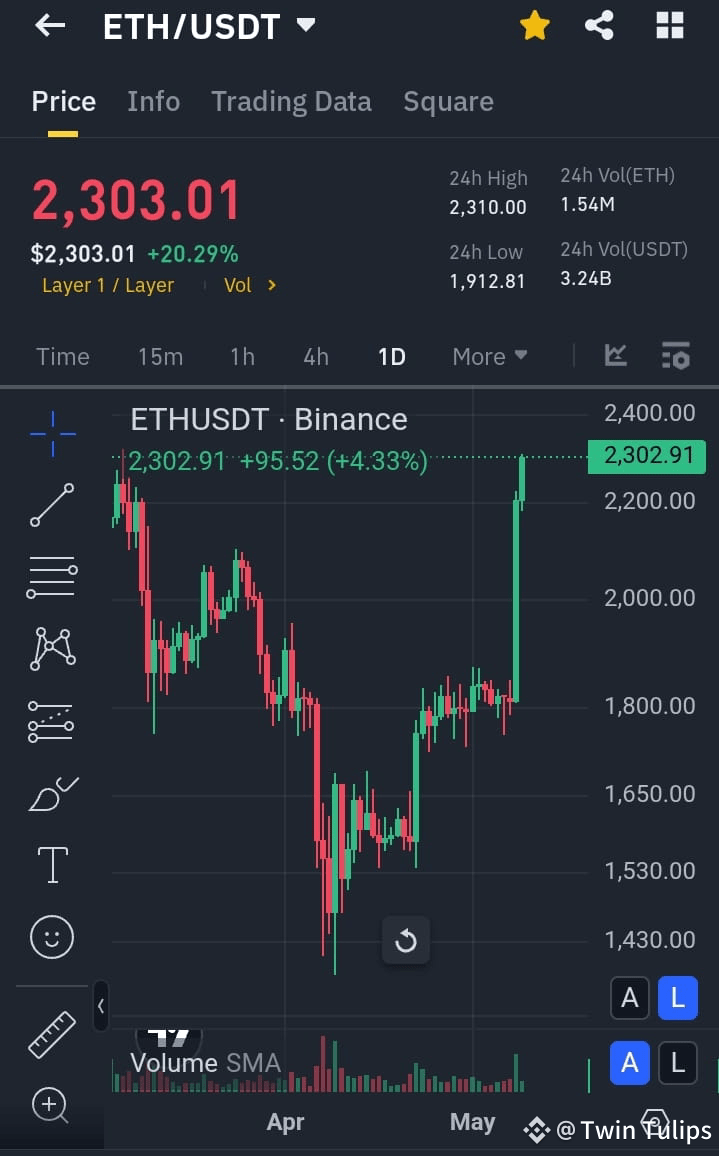Screen dimensions: 719x1156
Task: Select the 1D interval
Action: 392,357
